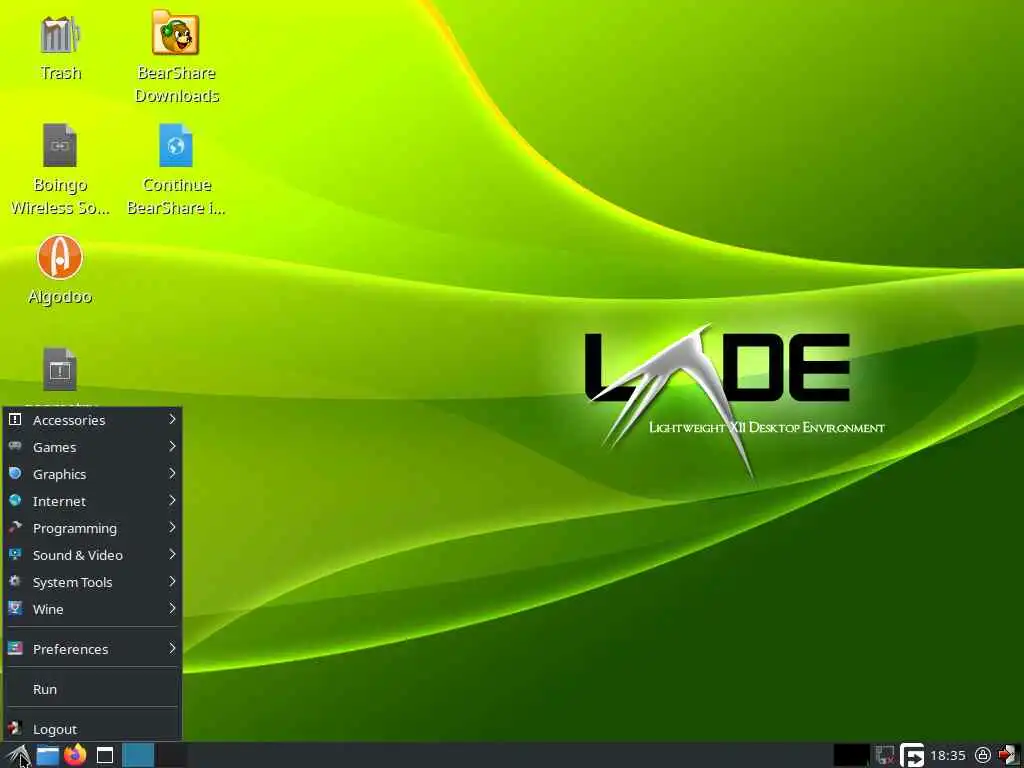Open the file manager from taskbar
The height and width of the screenshot is (768, 1024).
click(48, 756)
